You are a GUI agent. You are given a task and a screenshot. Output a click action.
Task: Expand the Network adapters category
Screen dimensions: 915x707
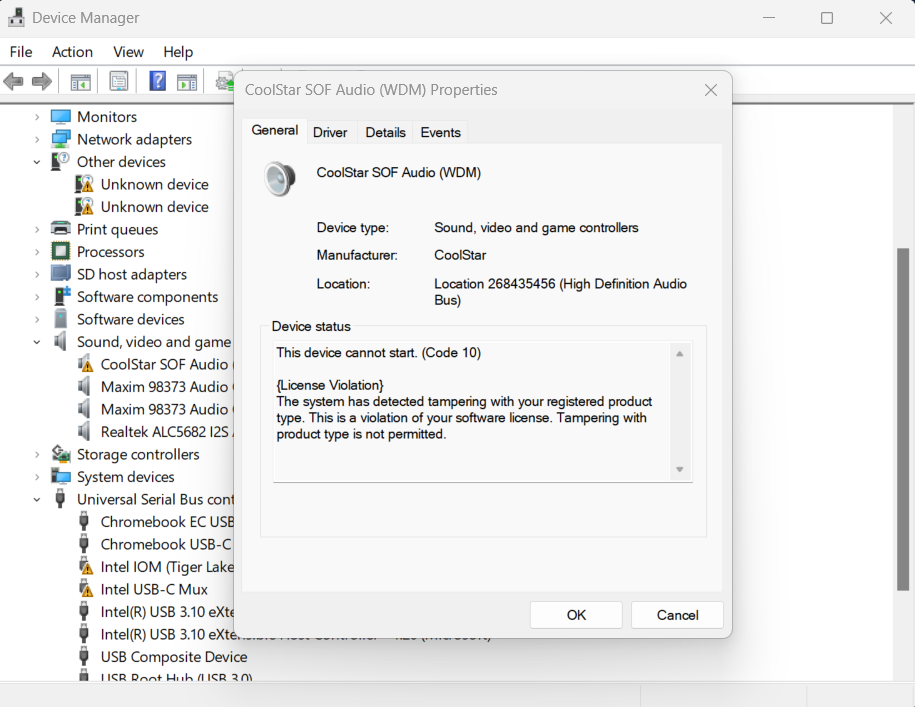click(37, 139)
